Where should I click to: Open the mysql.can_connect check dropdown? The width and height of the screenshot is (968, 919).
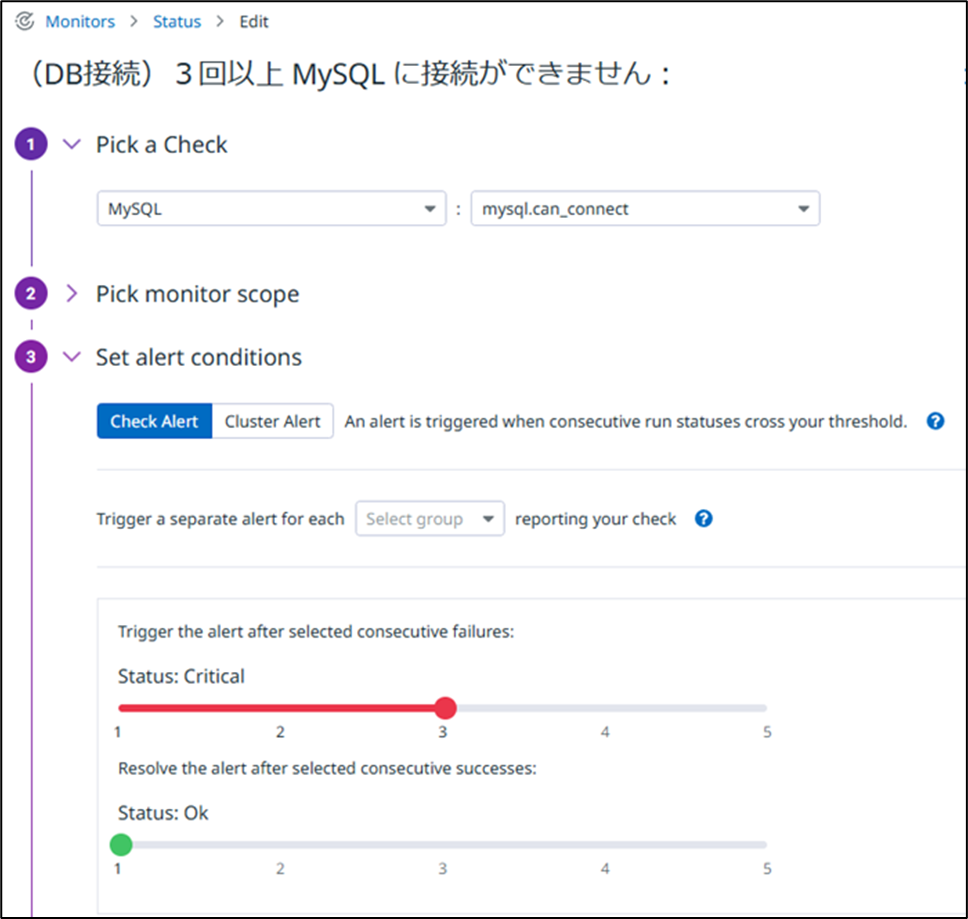(645, 209)
